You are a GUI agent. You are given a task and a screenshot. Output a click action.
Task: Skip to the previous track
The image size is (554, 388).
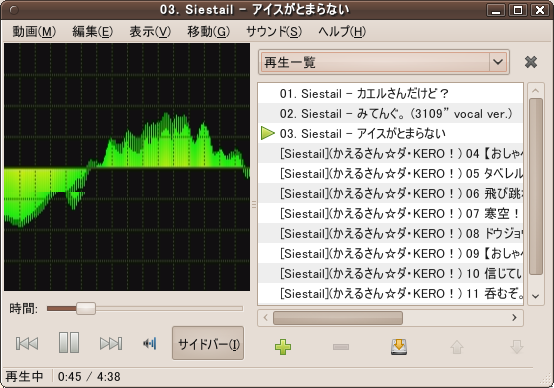(x=27, y=343)
